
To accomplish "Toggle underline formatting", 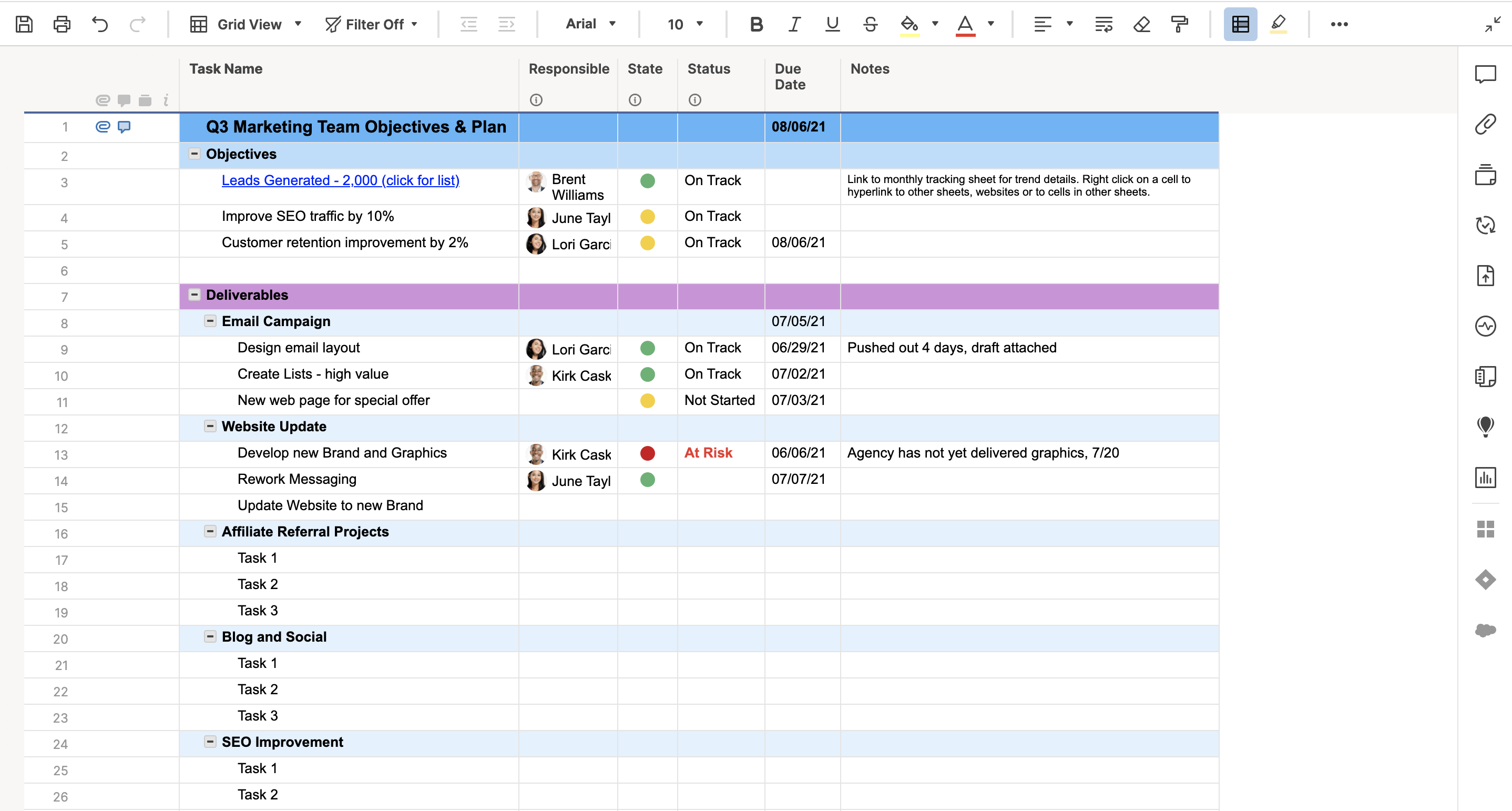I will tap(832, 24).
